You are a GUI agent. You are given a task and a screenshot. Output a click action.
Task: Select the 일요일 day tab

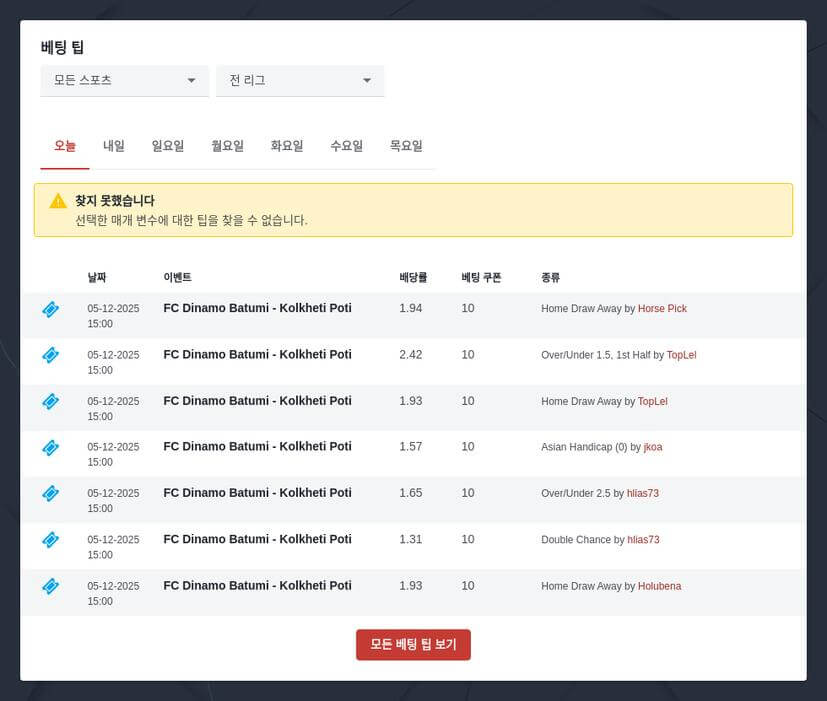tap(169, 145)
